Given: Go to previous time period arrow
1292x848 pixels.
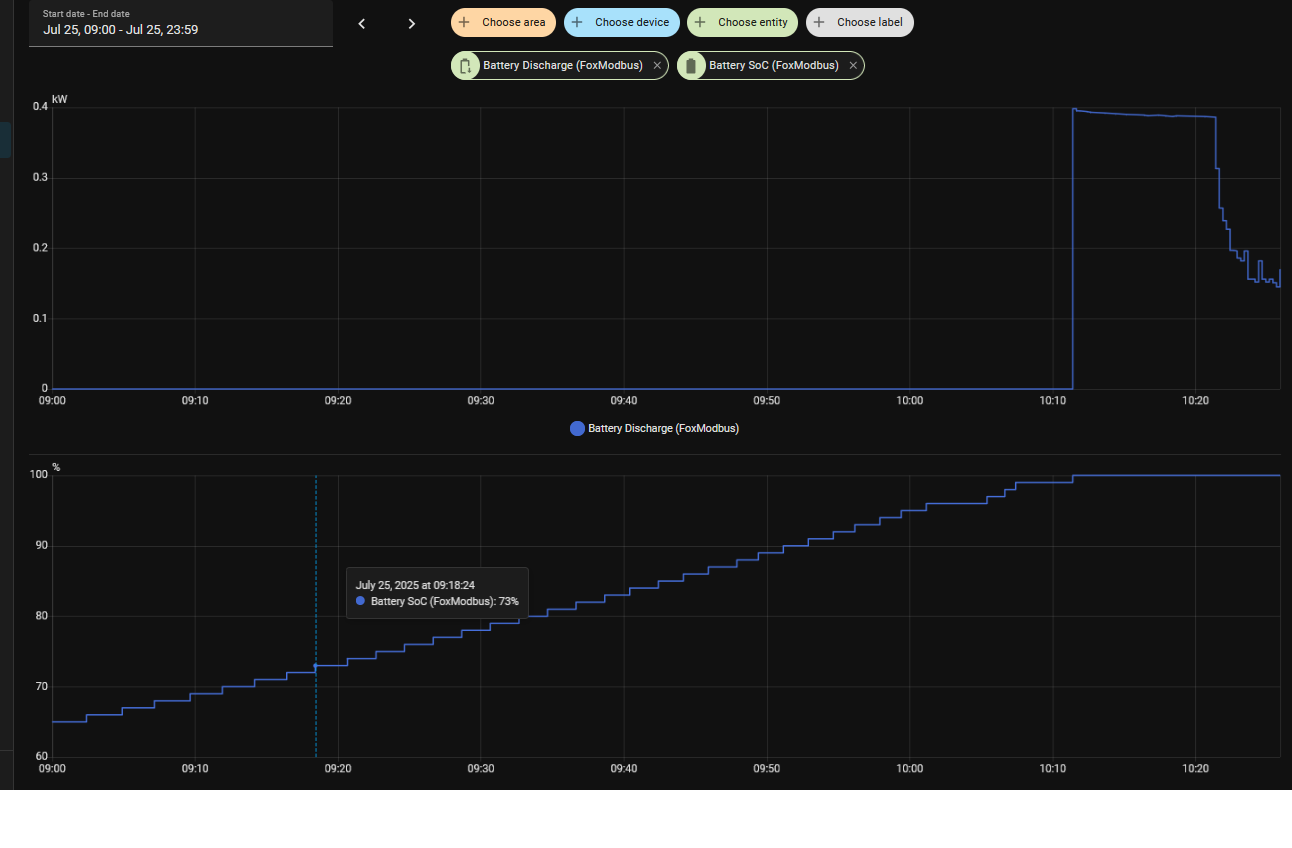Looking at the screenshot, I should coord(362,24).
